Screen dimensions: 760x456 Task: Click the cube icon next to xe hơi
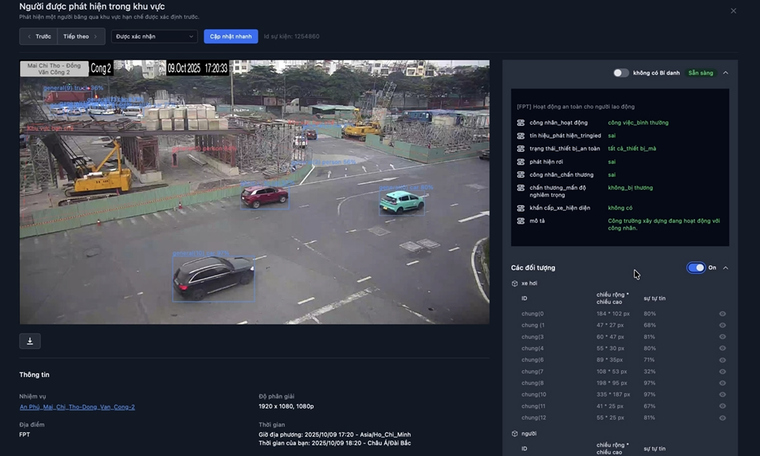(x=515, y=284)
